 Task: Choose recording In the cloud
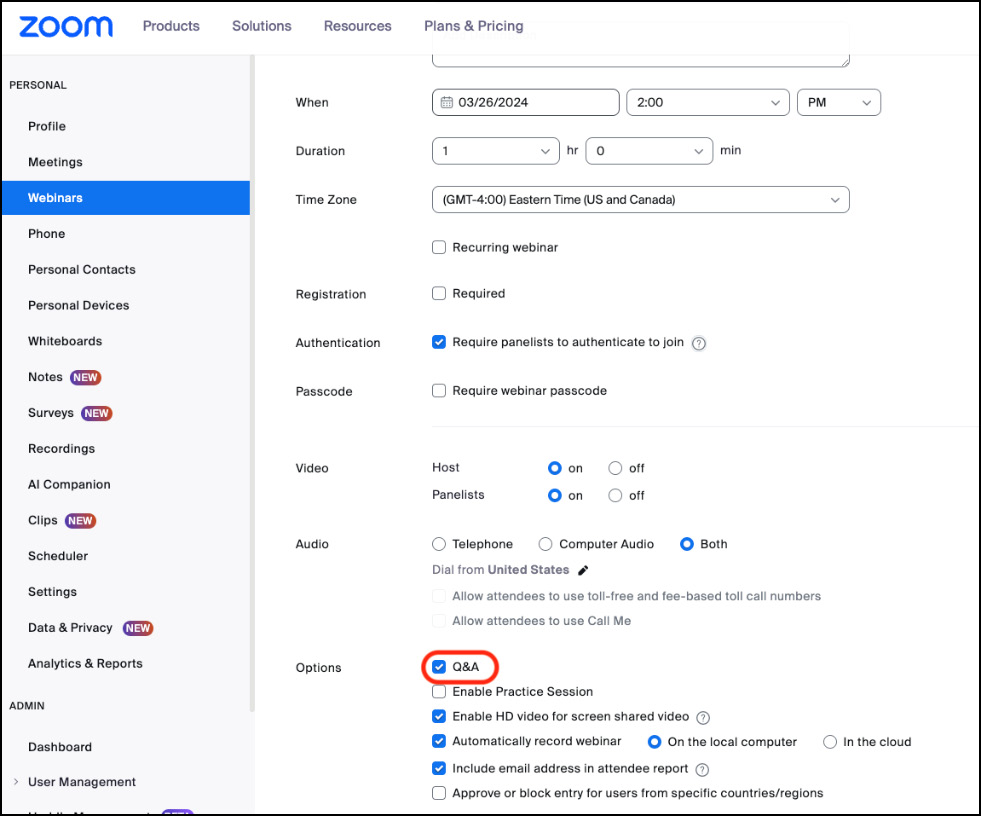tap(830, 742)
